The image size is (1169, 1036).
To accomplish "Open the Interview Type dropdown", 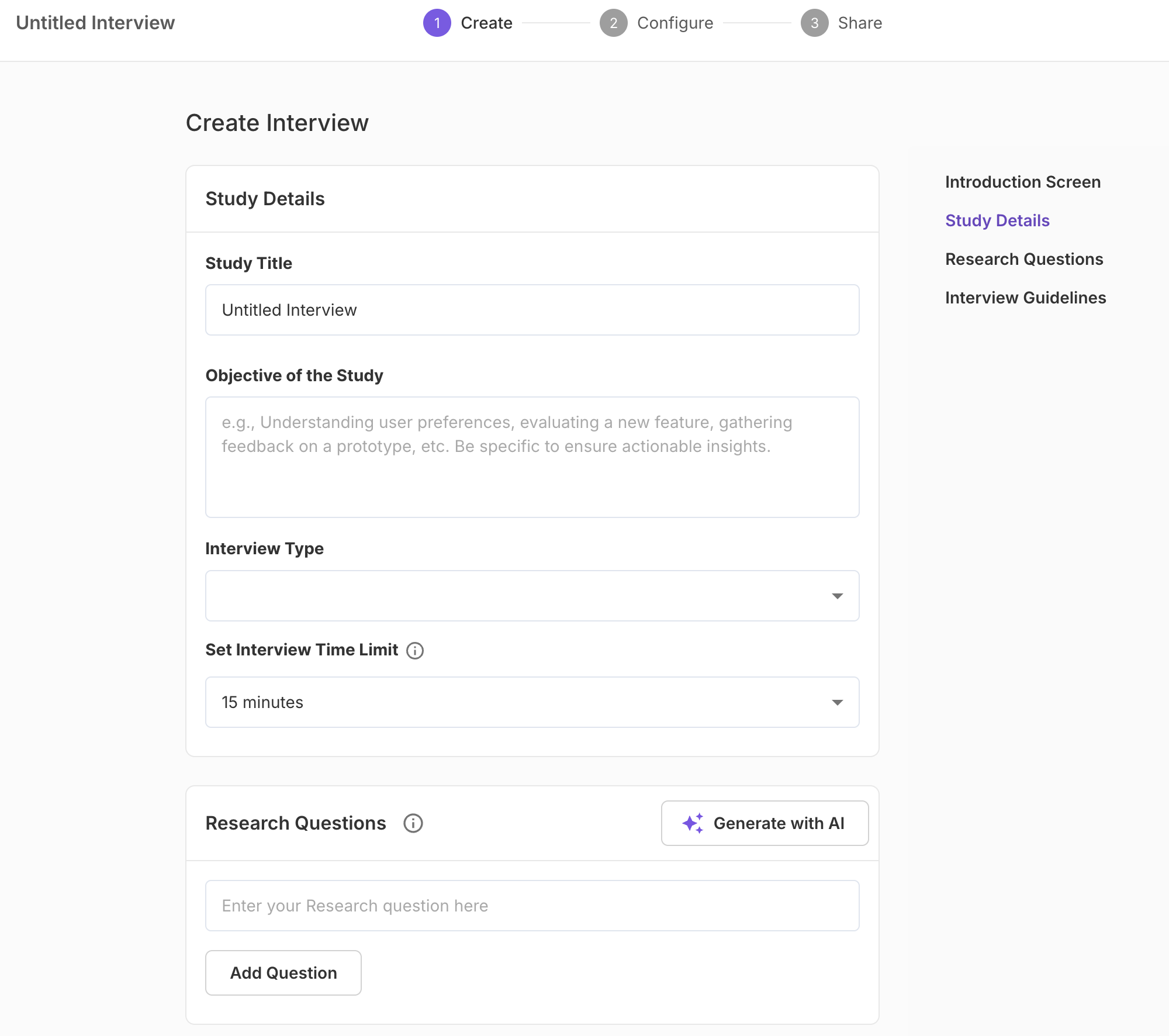I will click(531, 595).
